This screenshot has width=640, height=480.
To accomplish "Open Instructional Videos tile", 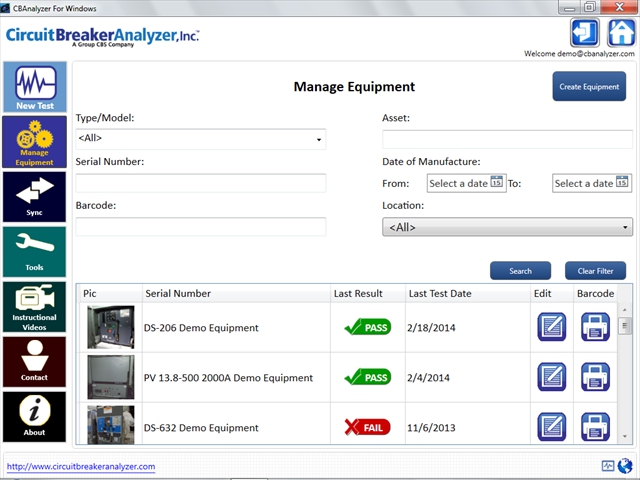I will point(35,307).
